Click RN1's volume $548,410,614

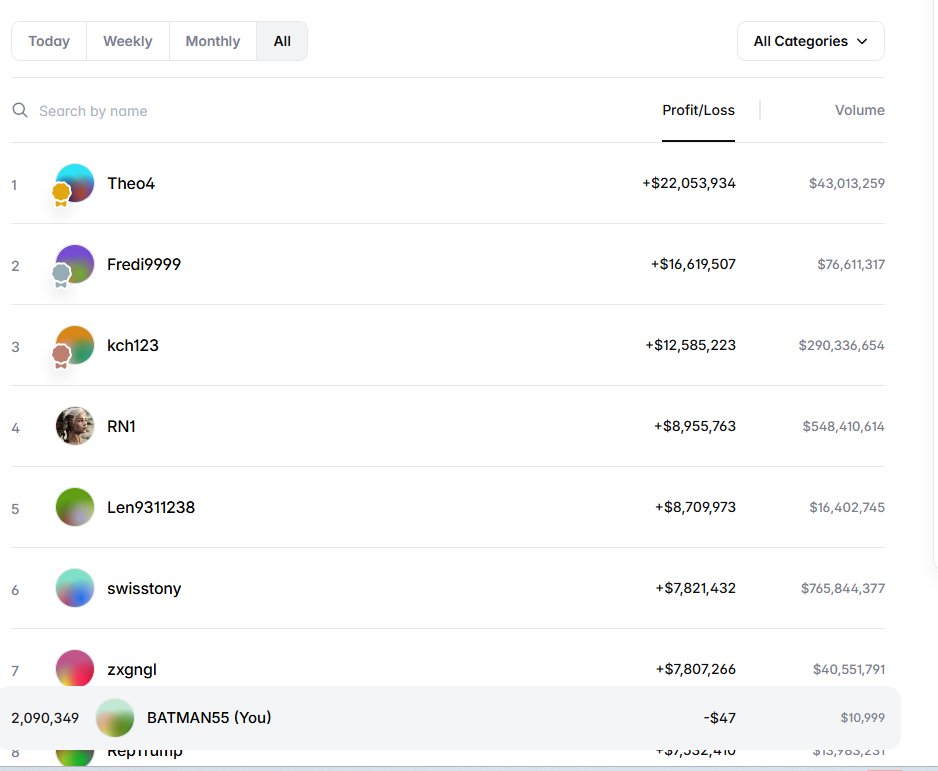tap(843, 426)
